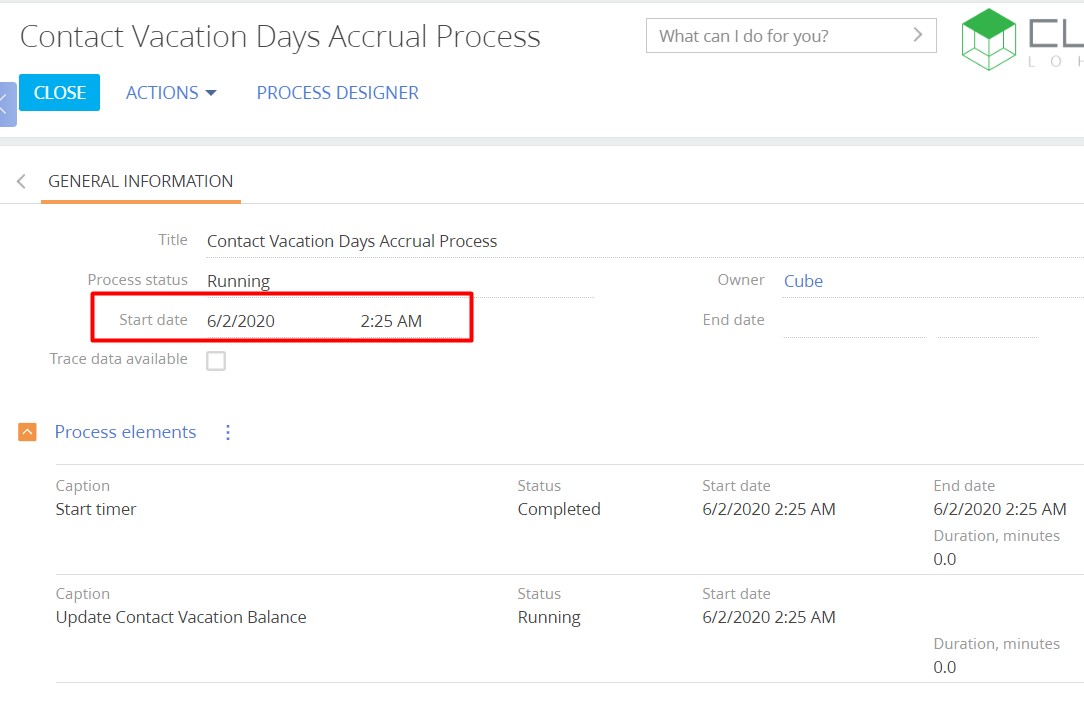Viewport: 1084px width, 704px height.
Task: Collapse the Process elements section
Action: pyautogui.click(x=27, y=432)
